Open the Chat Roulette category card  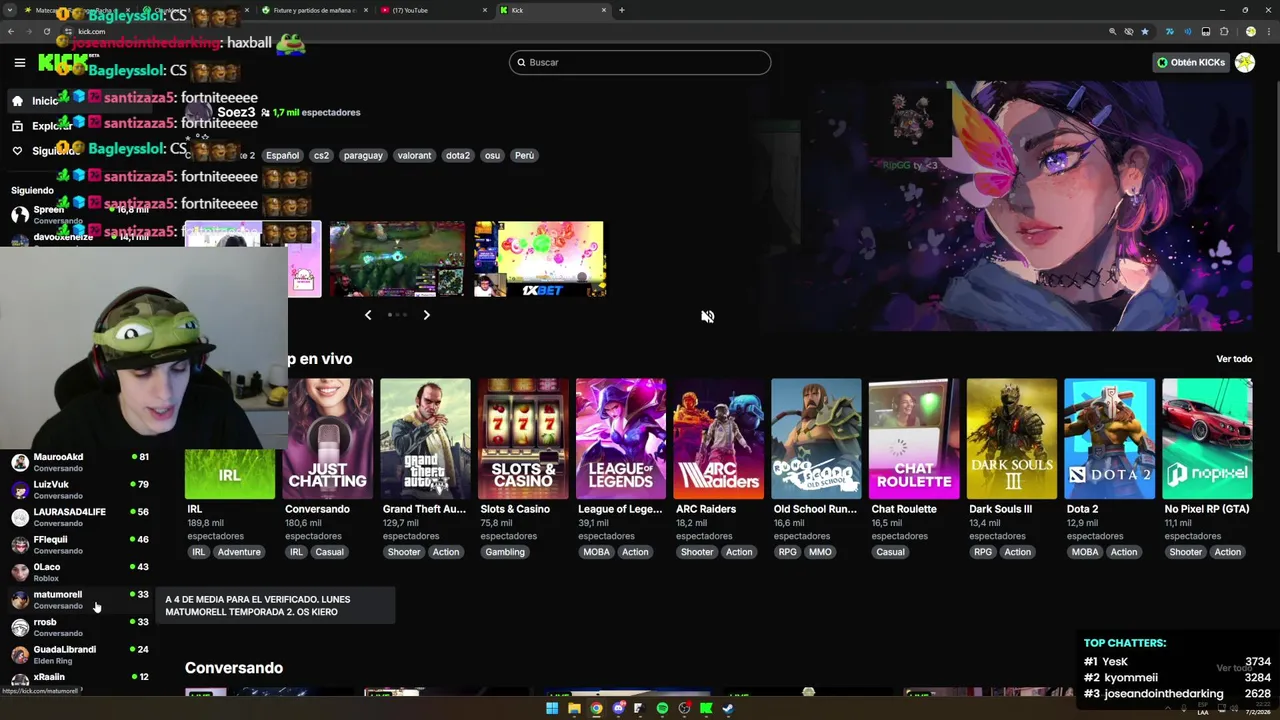point(914,439)
